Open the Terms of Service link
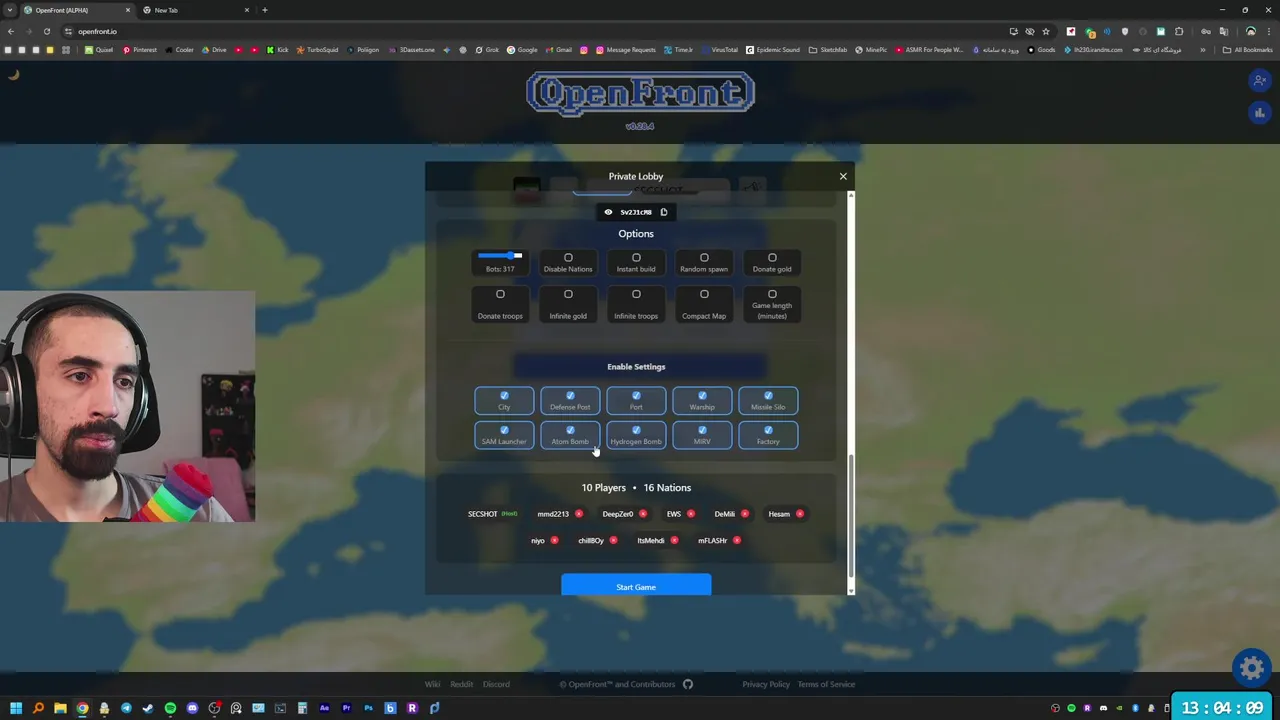The height and width of the screenshot is (720, 1280). [826, 684]
